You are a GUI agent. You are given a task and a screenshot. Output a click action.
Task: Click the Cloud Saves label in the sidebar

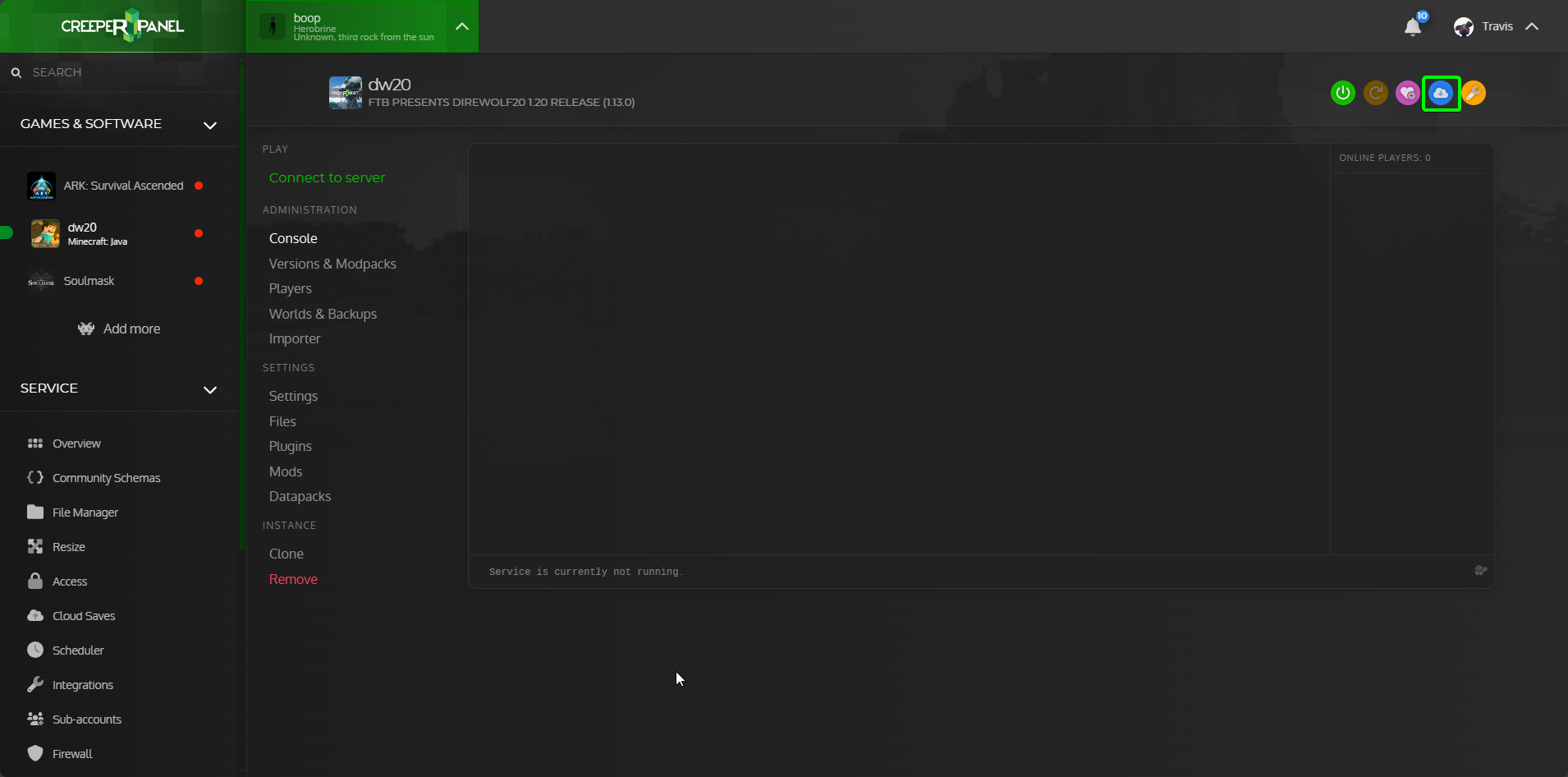[x=84, y=616]
